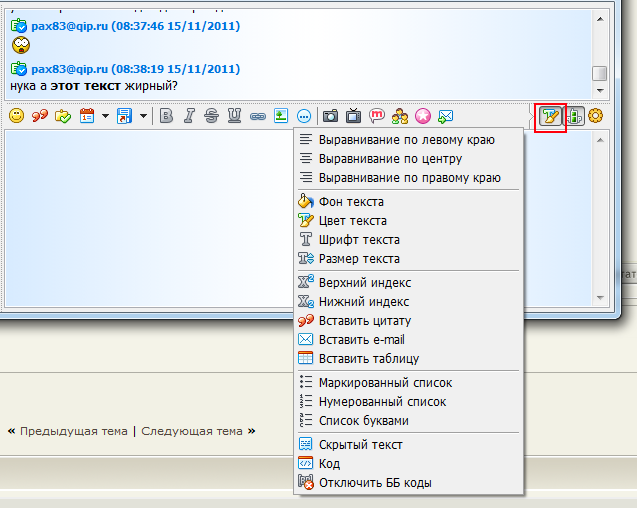Click the TV video icon in toolbar
Screen dimensions: 637x508
pos(353,116)
